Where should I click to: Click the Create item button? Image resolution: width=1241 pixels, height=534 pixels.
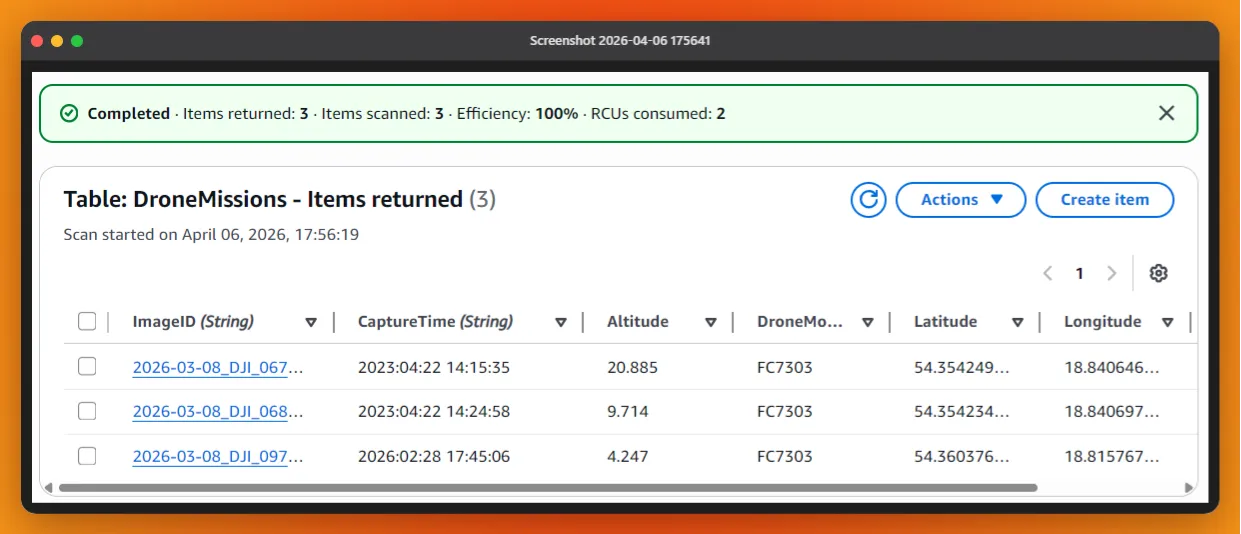[x=1104, y=200]
